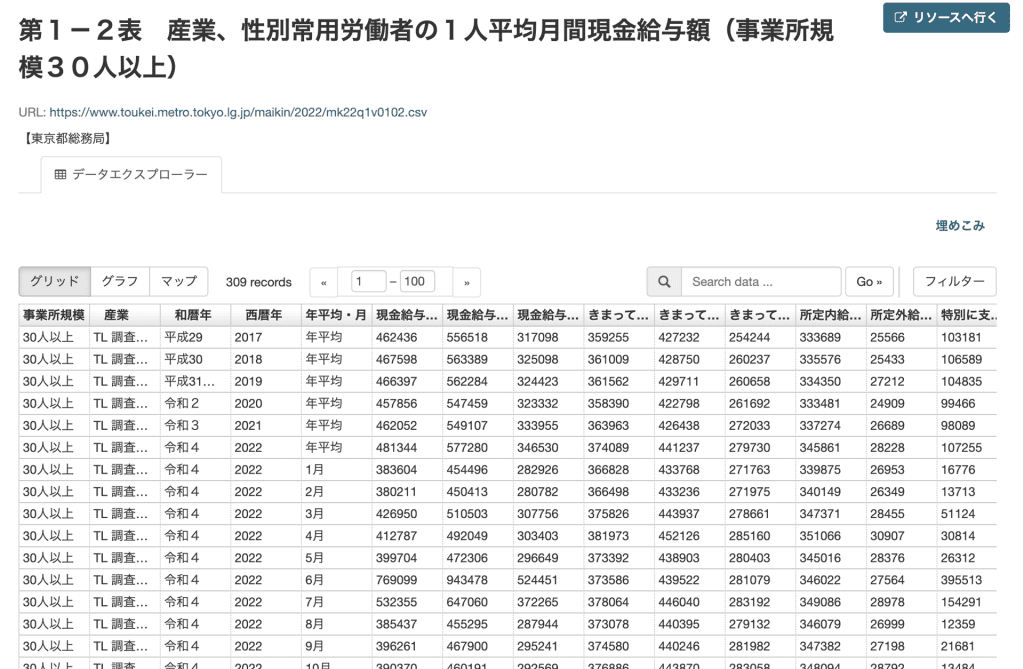Click the 年平均・月 column header
The image size is (1024, 669).
point(337,315)
